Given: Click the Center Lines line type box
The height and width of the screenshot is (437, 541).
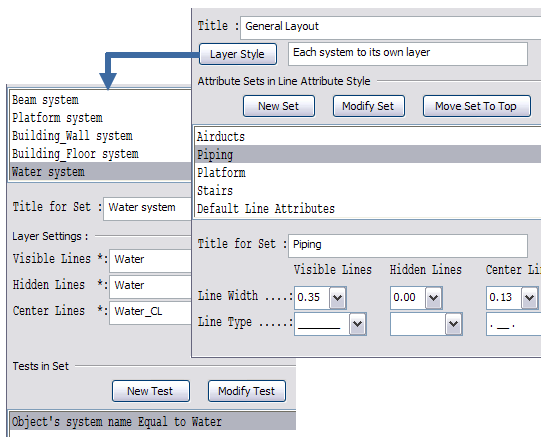Looking at the screenshot, I should click(x=513, y=324).
